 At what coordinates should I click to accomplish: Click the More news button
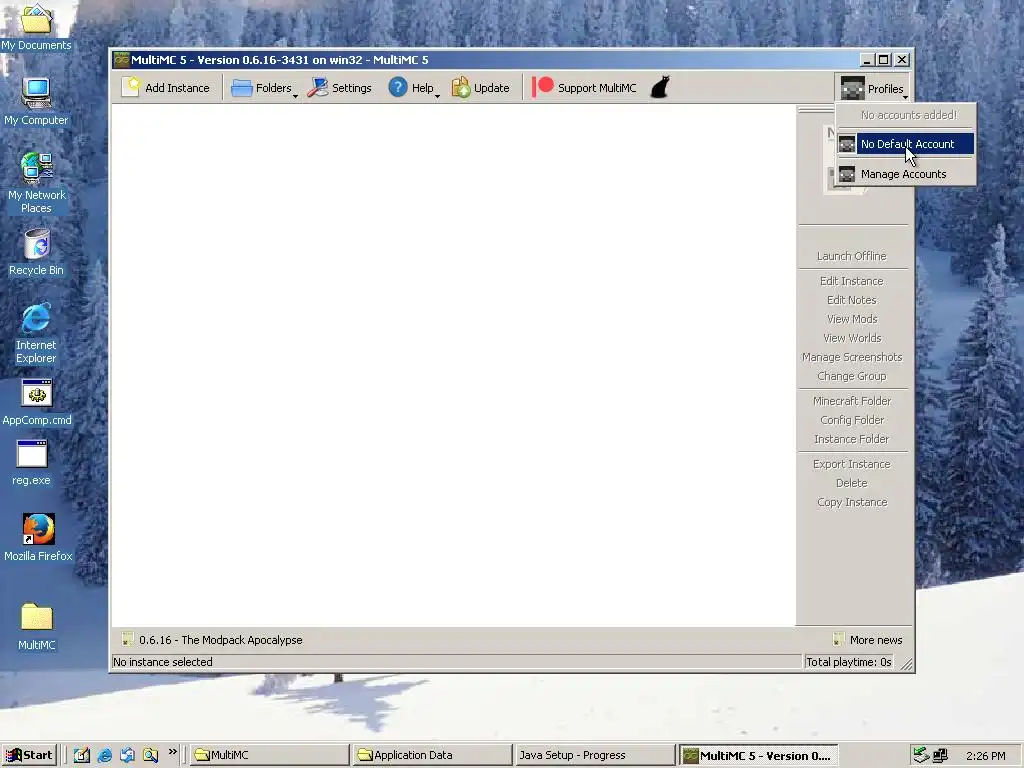(868, 640)
